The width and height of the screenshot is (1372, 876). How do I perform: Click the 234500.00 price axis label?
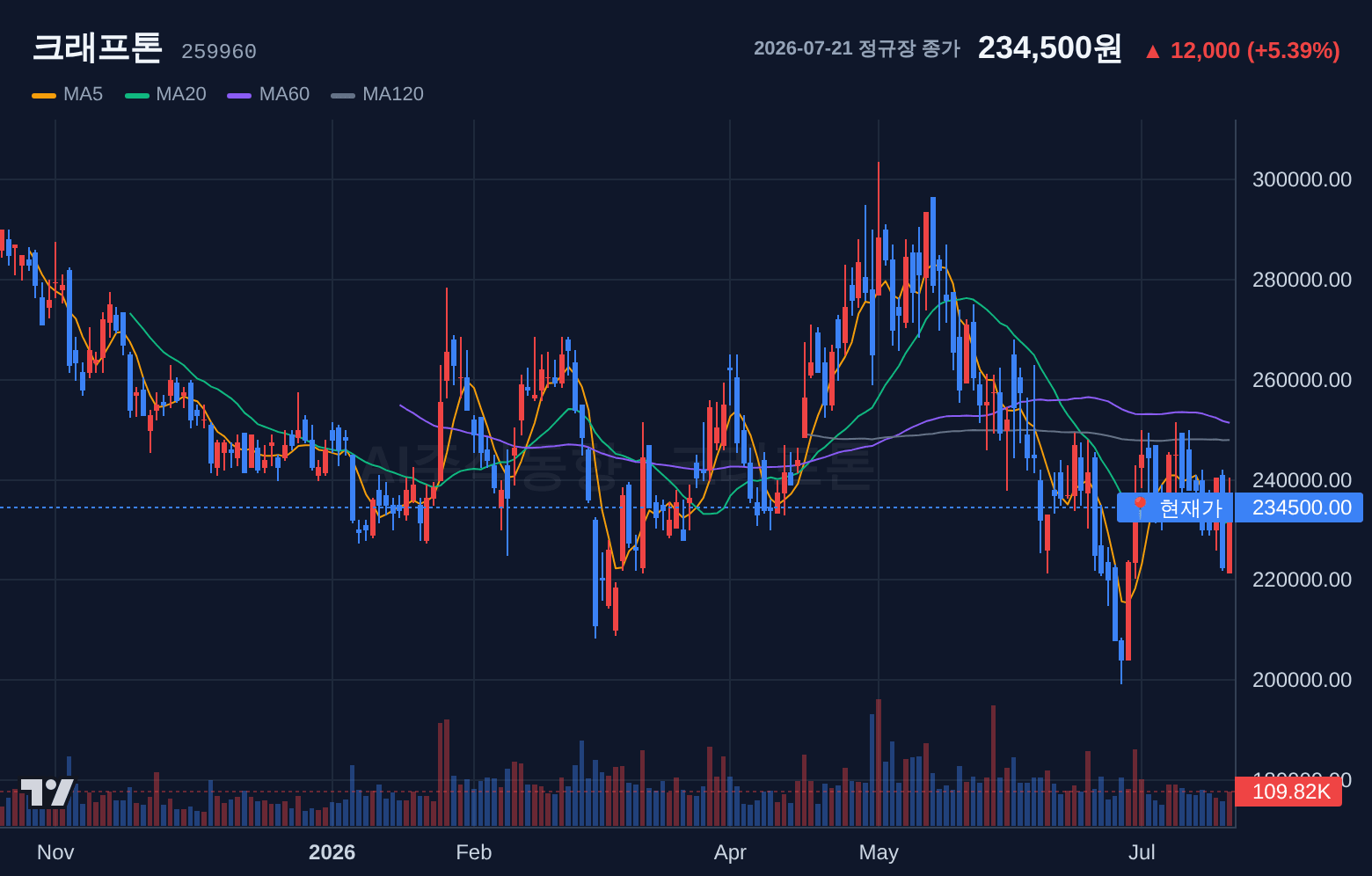(x=1300, y=507)
